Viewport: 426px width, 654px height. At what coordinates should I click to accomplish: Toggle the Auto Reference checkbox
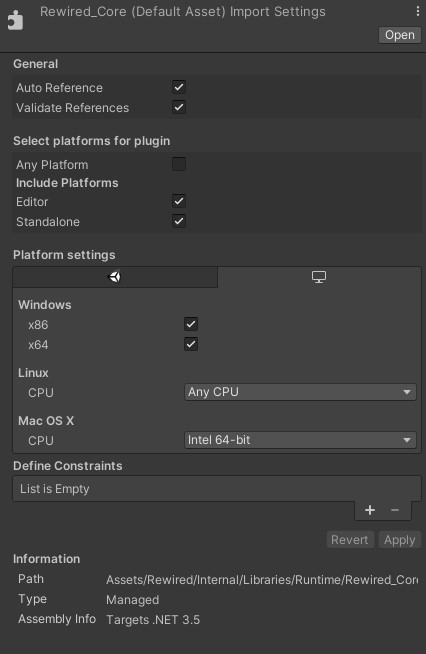click(x=179, y=87)
